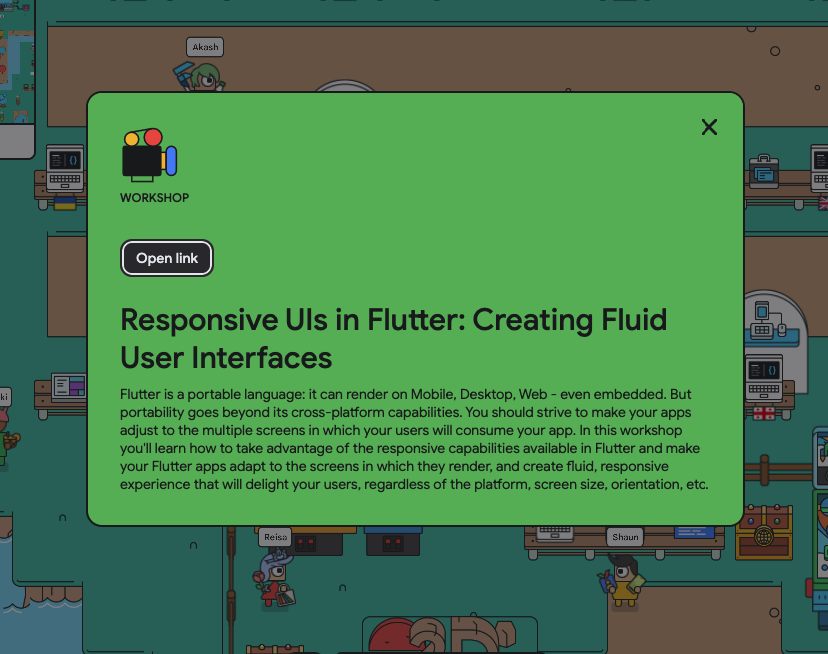
Task: Select the Akash name tag
Action: (x=205, y=47)
